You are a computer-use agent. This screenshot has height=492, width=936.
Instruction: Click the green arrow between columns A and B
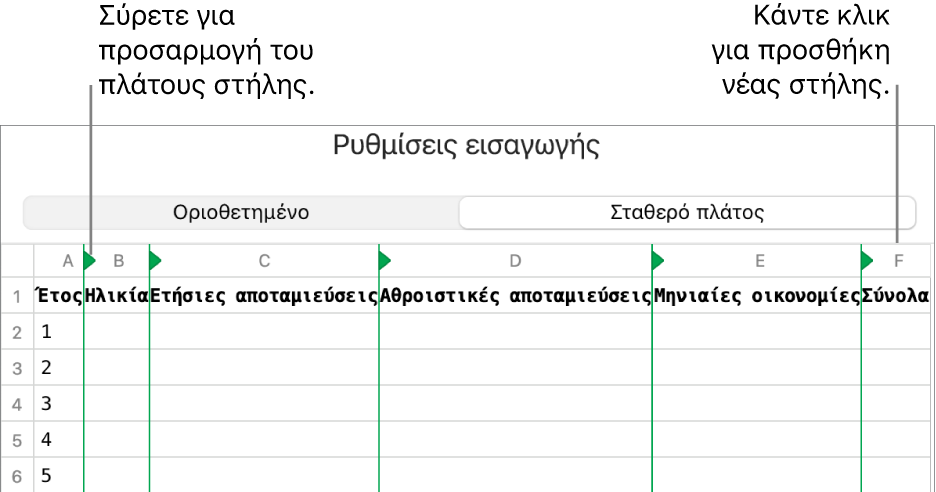click(x=89, y=261)
